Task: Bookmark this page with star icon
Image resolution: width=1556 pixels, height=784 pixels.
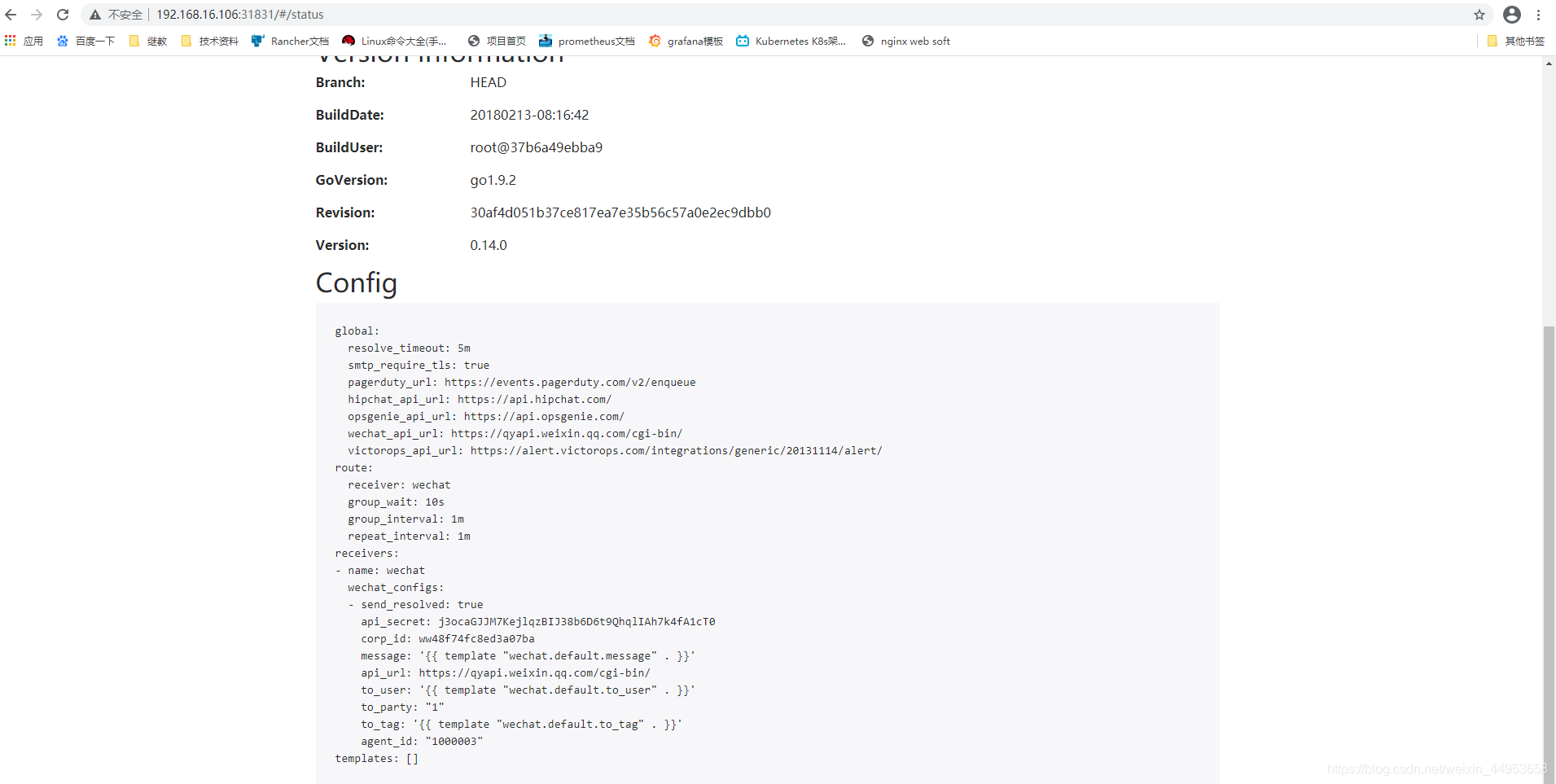Action: (x=1479, y=15)
